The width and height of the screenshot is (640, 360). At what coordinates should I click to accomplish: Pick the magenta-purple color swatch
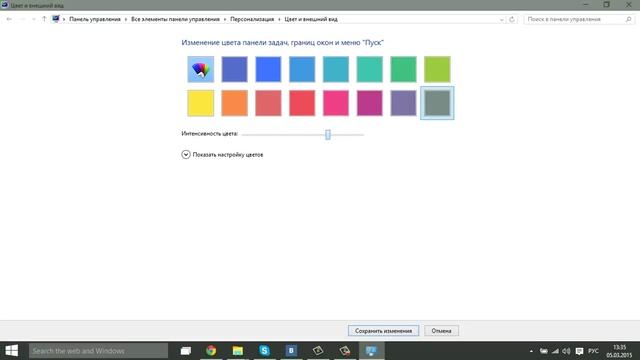pos(369,103)
